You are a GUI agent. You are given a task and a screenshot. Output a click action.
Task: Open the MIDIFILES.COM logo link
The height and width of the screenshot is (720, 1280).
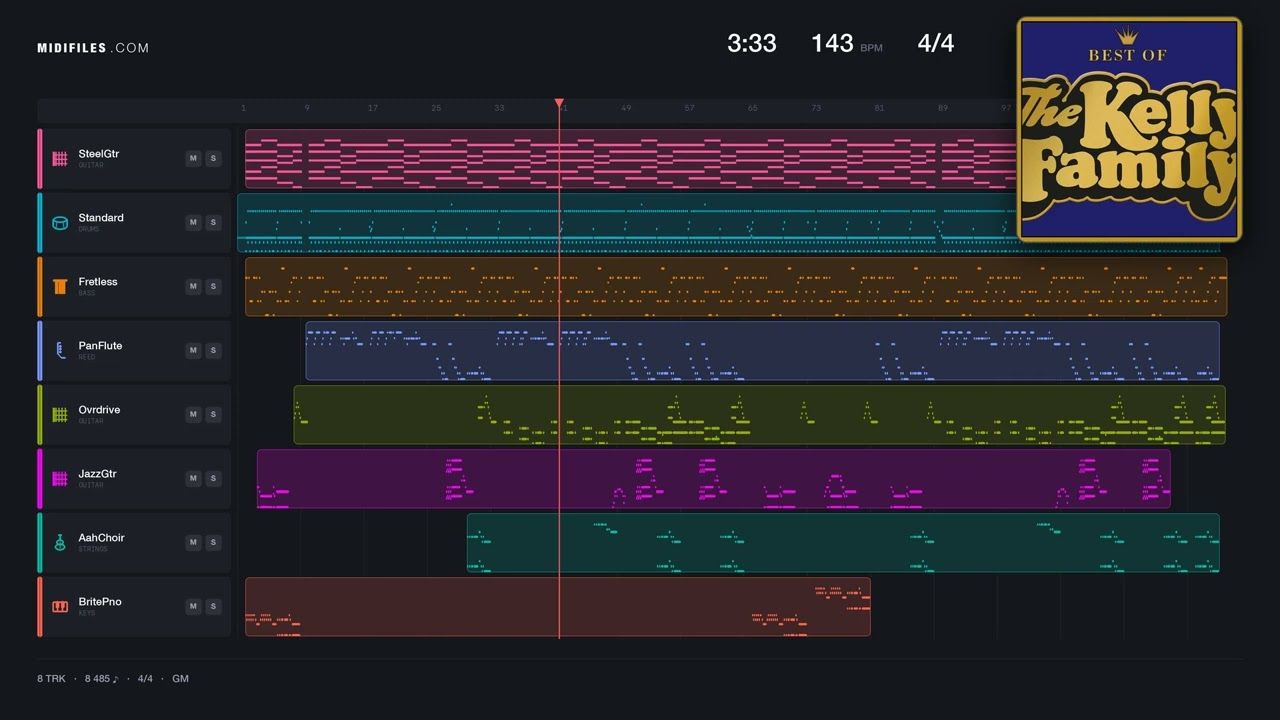(x=93, y=48)
